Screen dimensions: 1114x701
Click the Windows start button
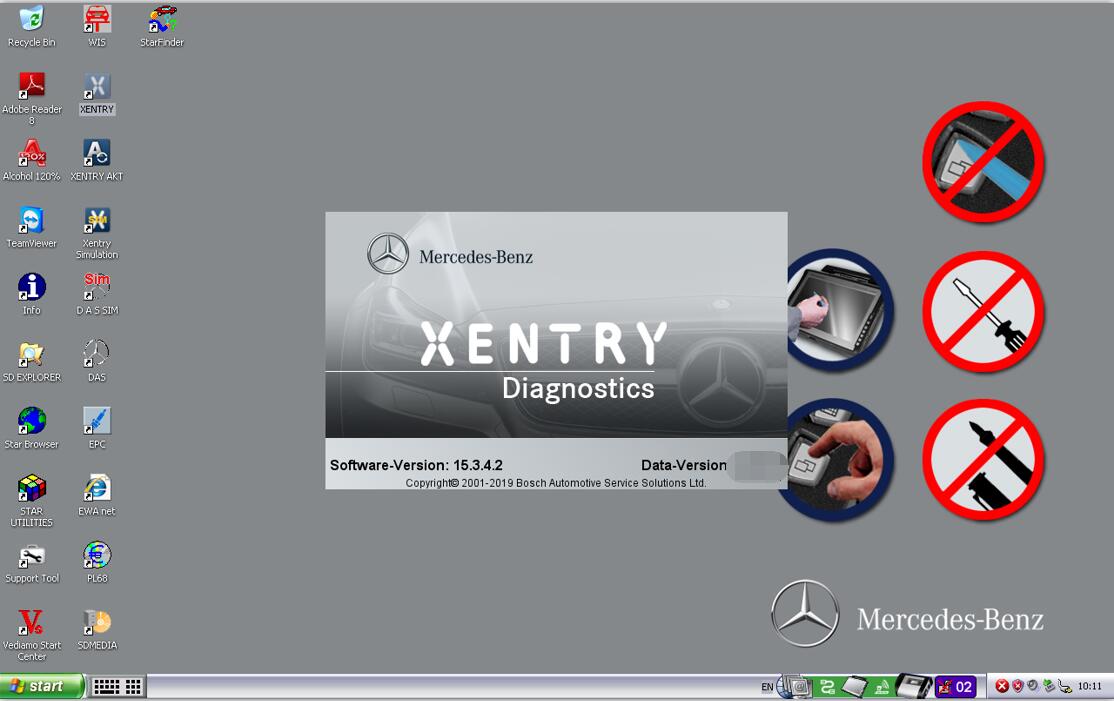pyautogui.click(x=43, y=686)
